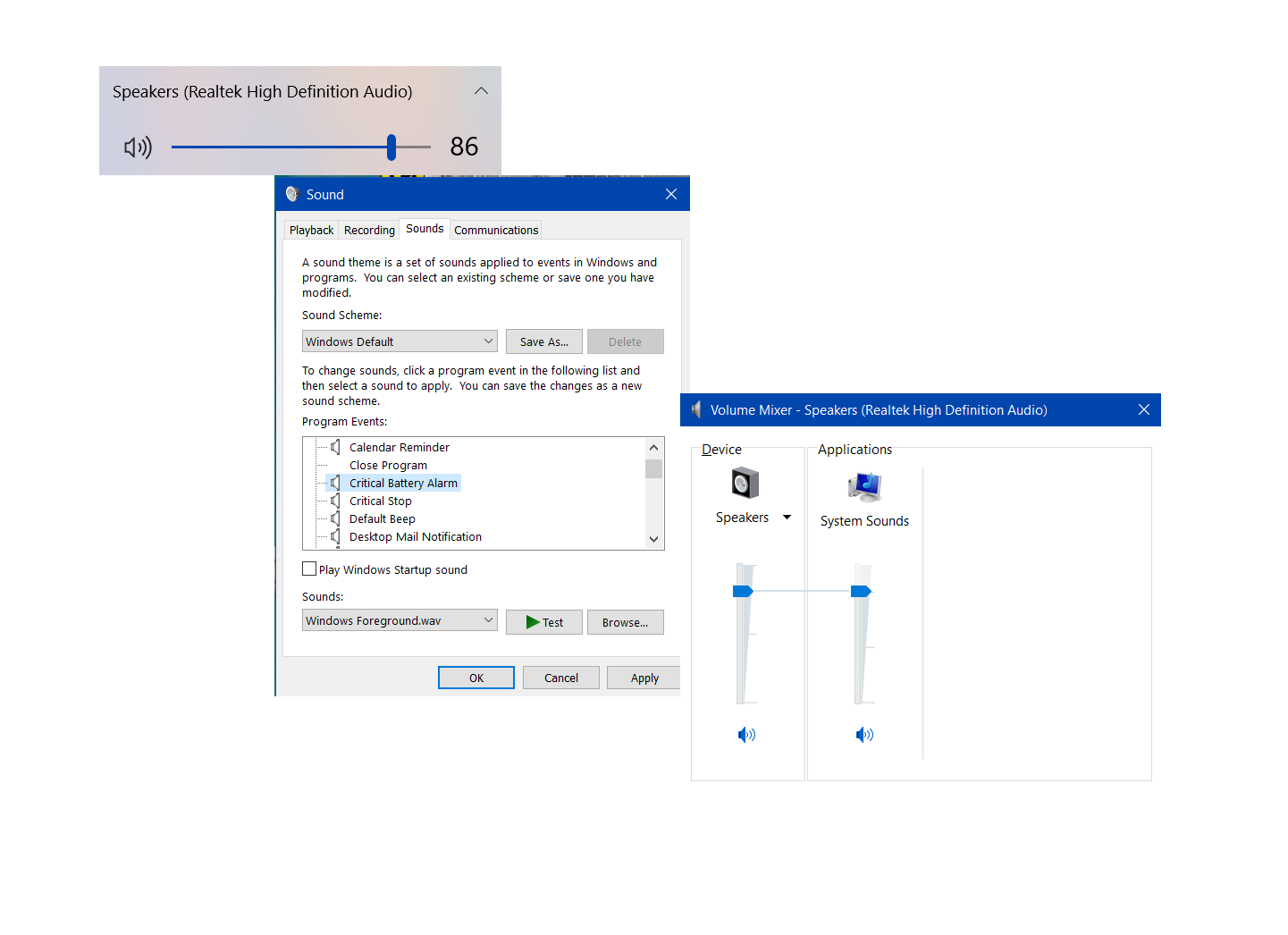
Task: Expand the playback device list chevron
Action: coord(481,91)
